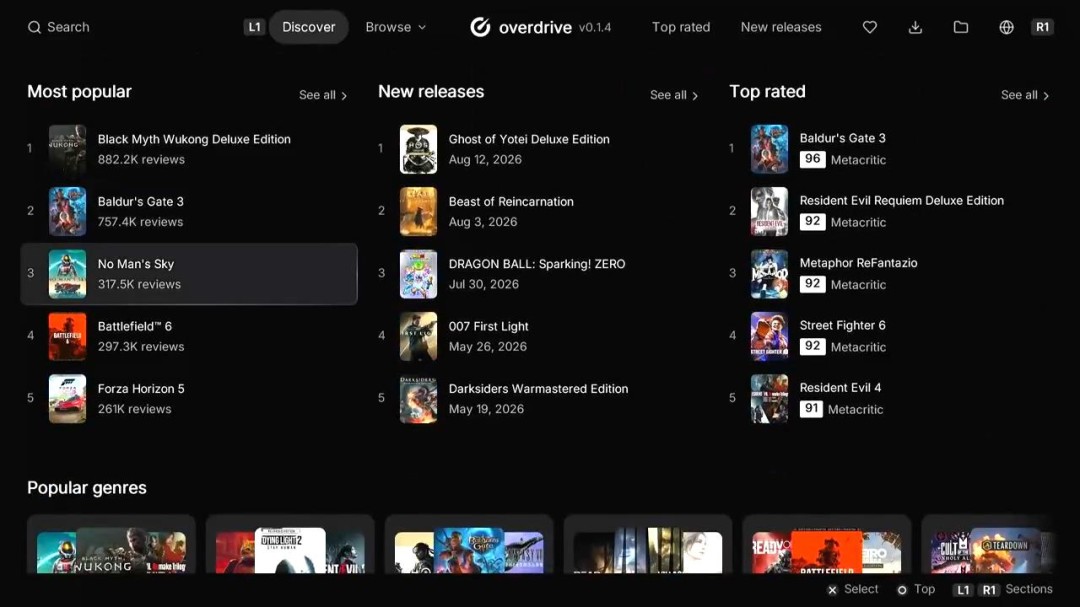Expand the Browse dropdown
The image size is (1080, 607).
(x=396, y=27)
